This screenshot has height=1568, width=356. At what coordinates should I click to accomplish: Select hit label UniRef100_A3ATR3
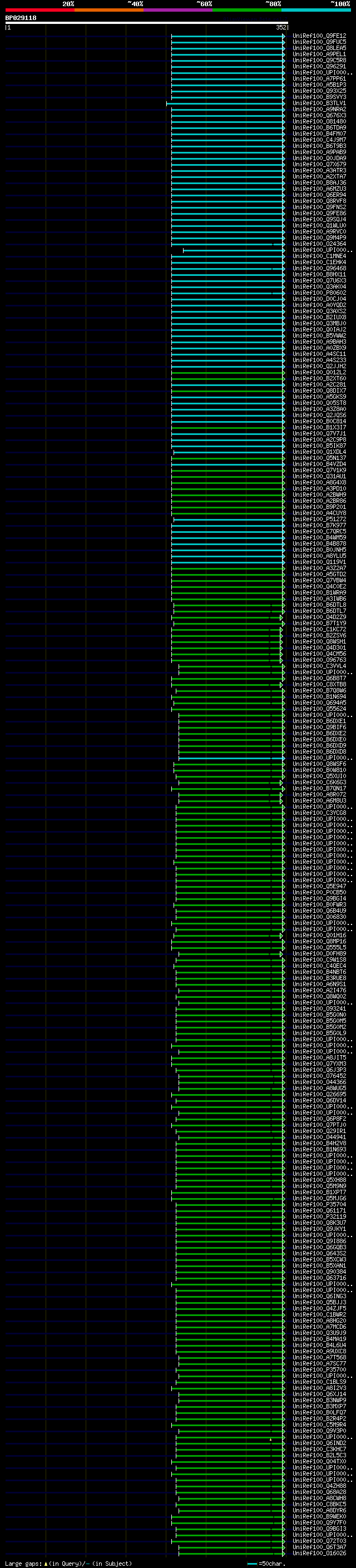pos(319,170)
